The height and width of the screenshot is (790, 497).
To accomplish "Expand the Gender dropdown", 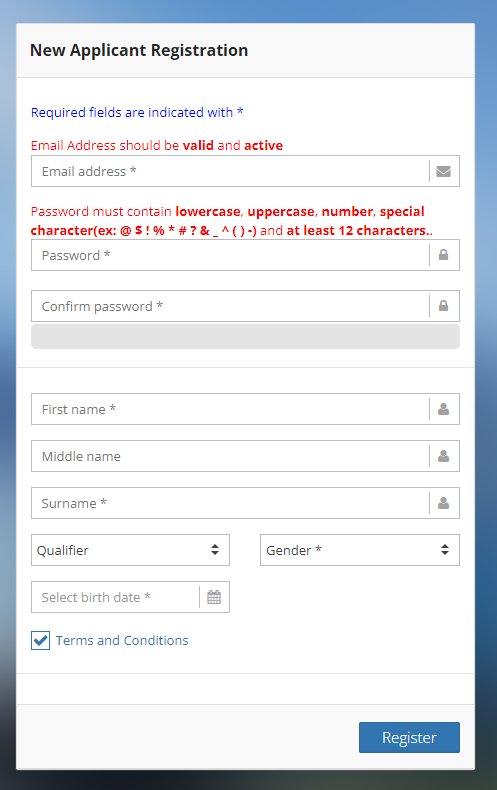I will coord(360,550).
